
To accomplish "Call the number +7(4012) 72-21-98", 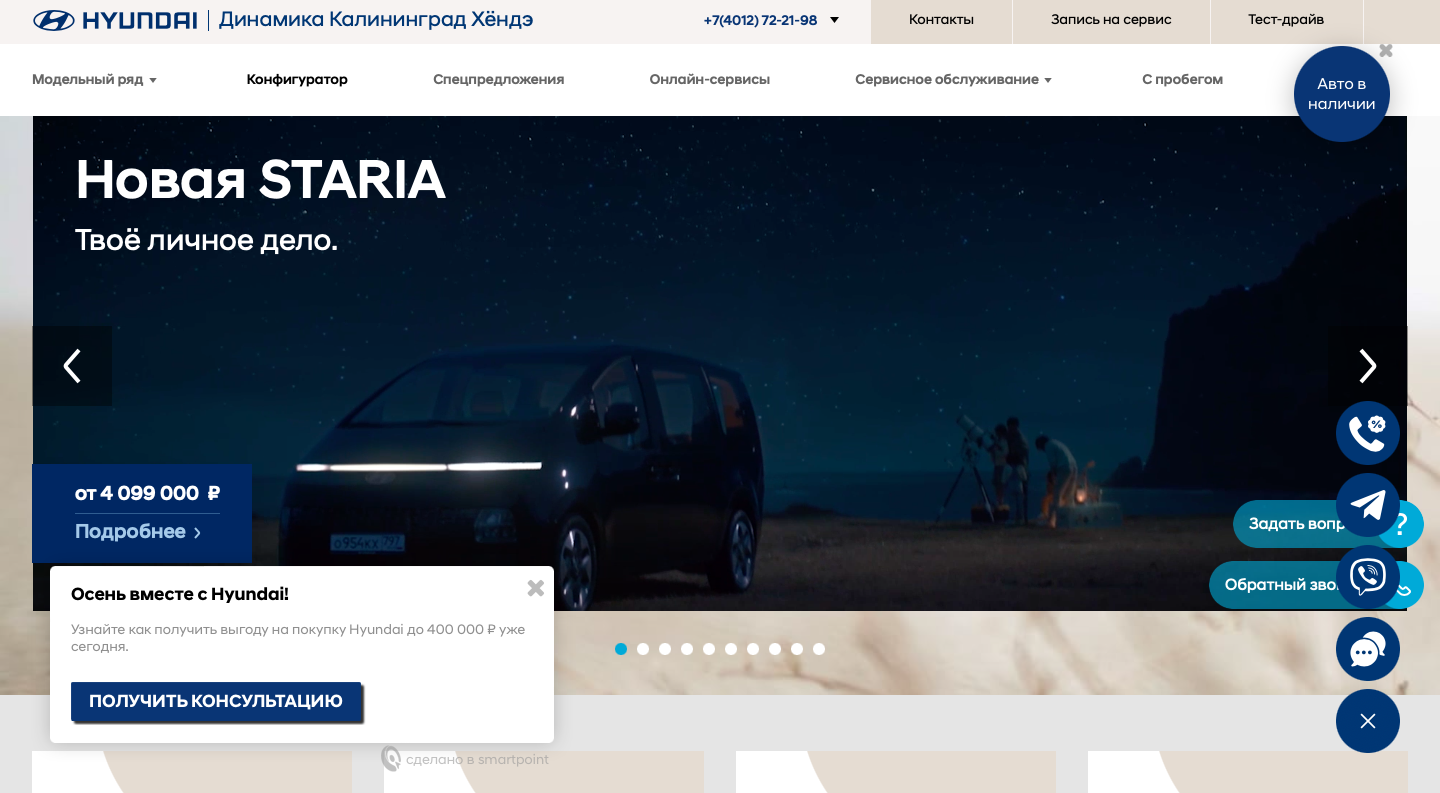I will [x=760, y=20].
